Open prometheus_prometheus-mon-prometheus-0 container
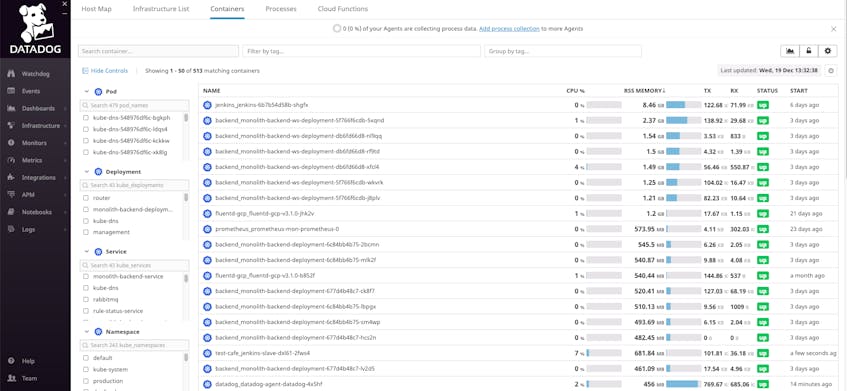Image resolution: width=847 pixels, height=391 pixels. click(x=277, y=229)
